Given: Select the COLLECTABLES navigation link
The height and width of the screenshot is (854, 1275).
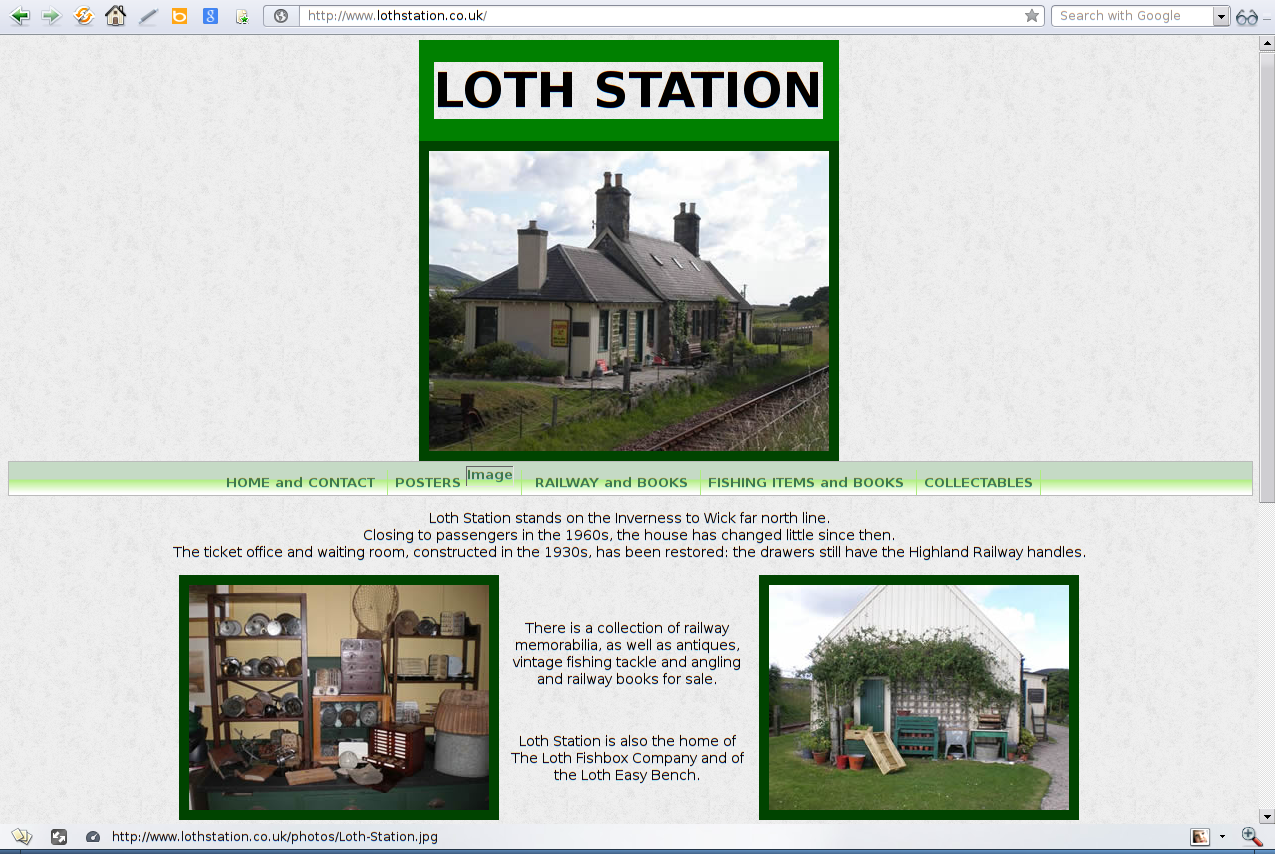Looking at the screenshot, I should point(978,483).
